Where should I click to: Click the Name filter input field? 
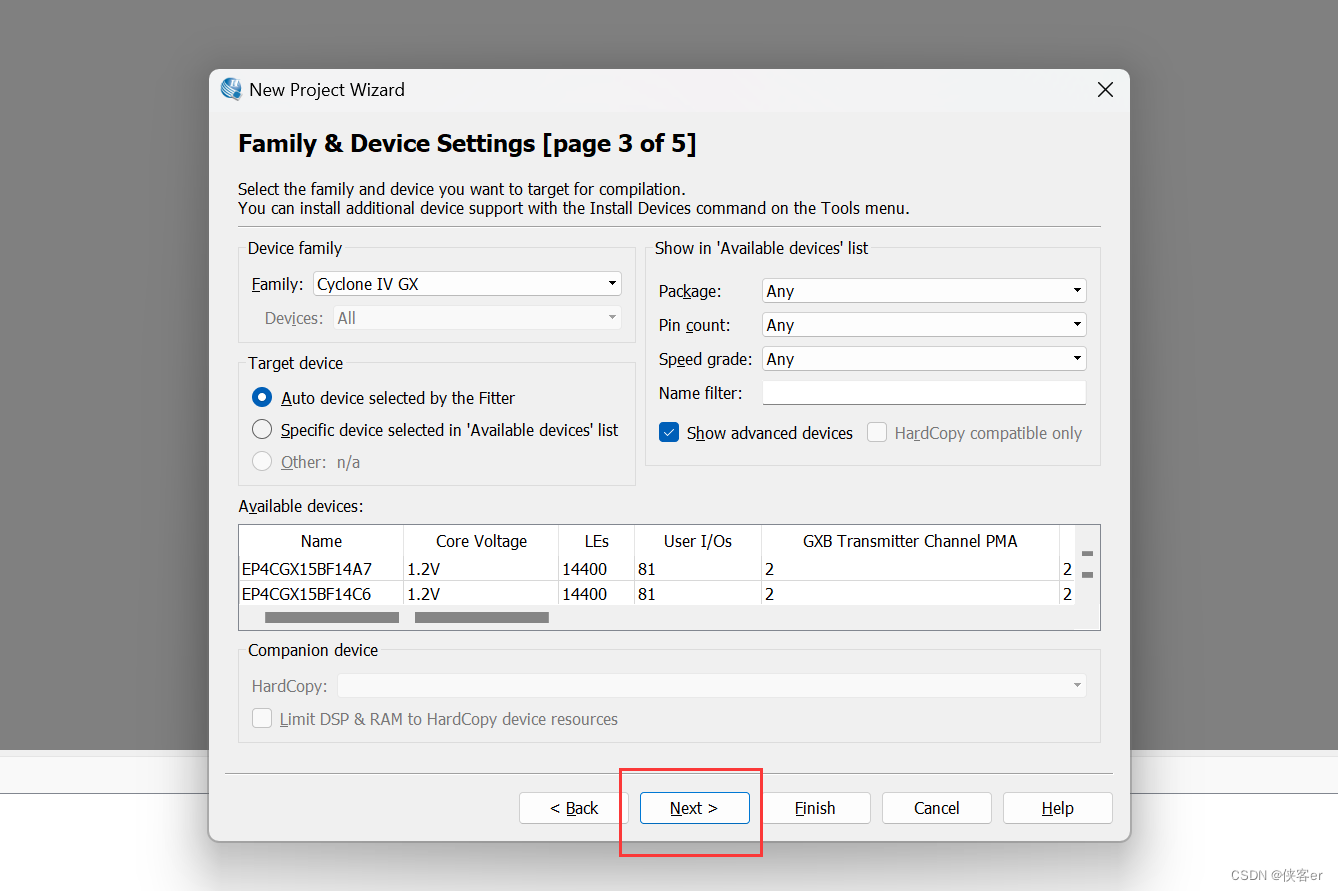tap(924, 393)
